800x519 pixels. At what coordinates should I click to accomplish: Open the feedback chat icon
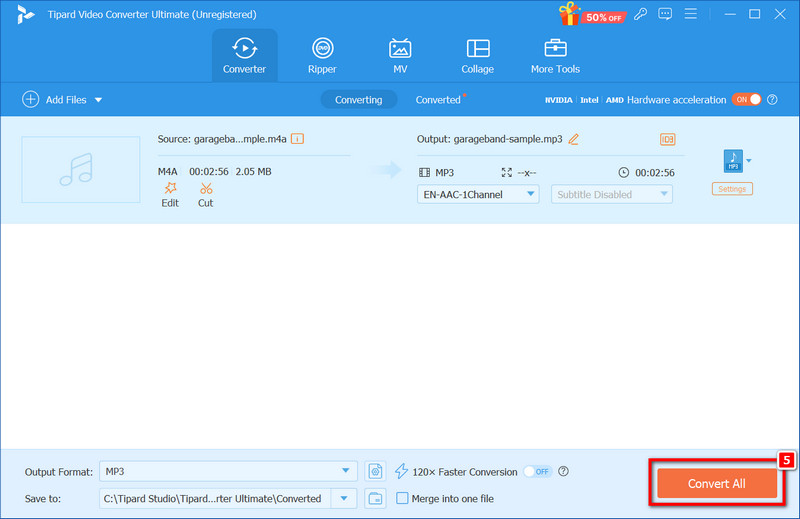(x=665, y=14)
